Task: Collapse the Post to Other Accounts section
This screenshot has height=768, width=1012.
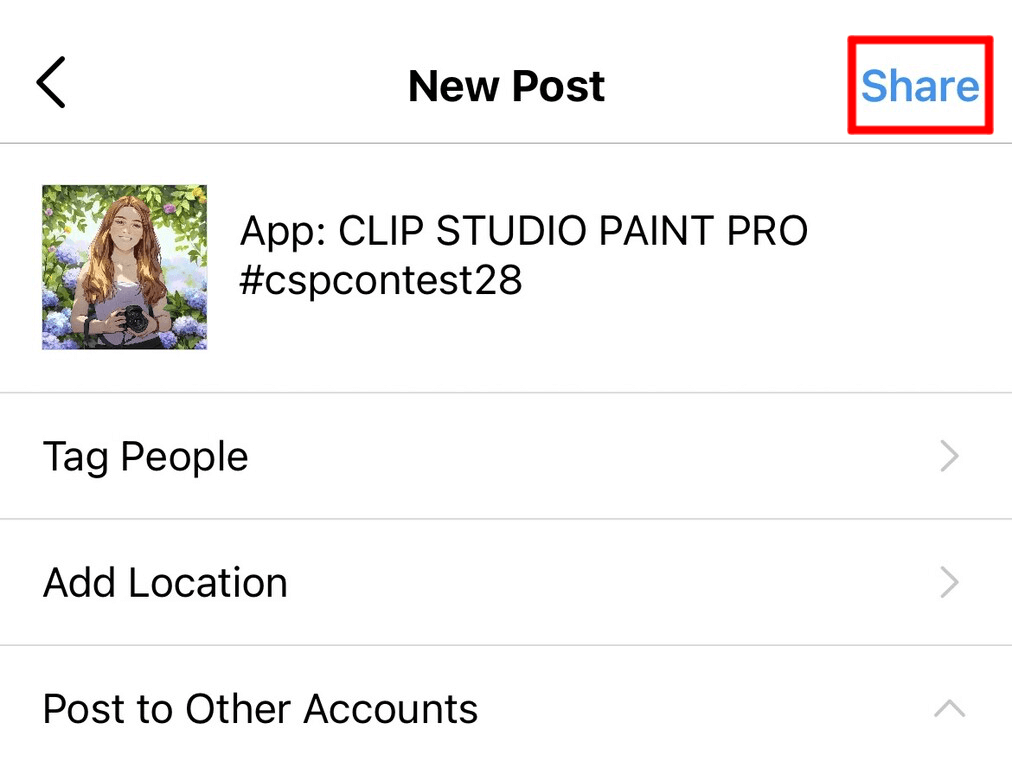Action: pyautogui.click(x=948, y=709)
